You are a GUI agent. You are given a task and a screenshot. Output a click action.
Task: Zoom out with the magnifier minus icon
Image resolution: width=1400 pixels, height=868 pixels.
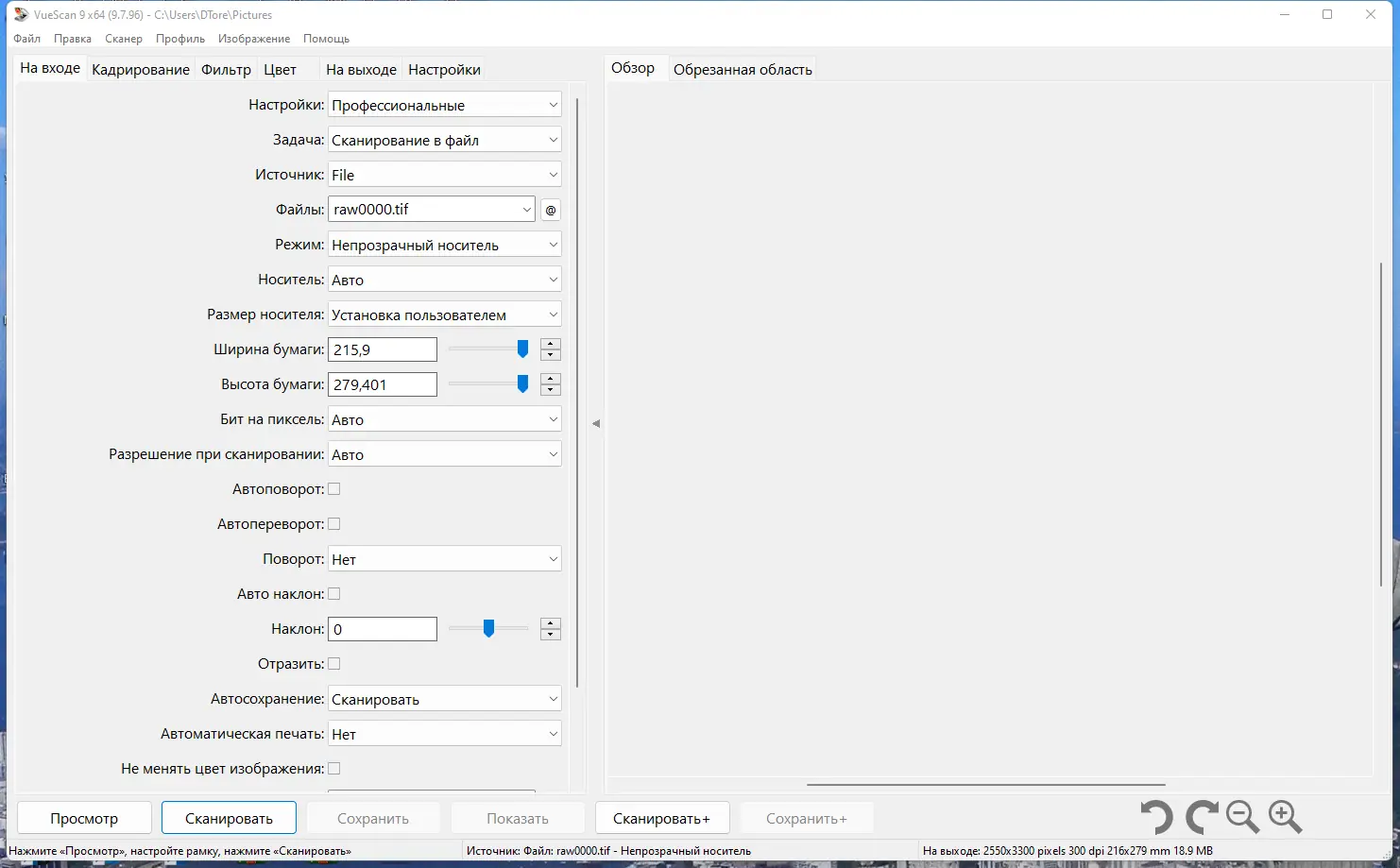coord(1242,817)
